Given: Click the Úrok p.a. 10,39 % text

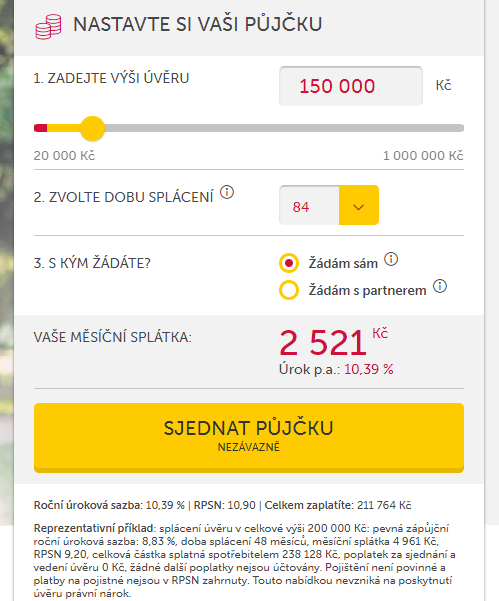Looking at the screenshot, I should [336, 369].
